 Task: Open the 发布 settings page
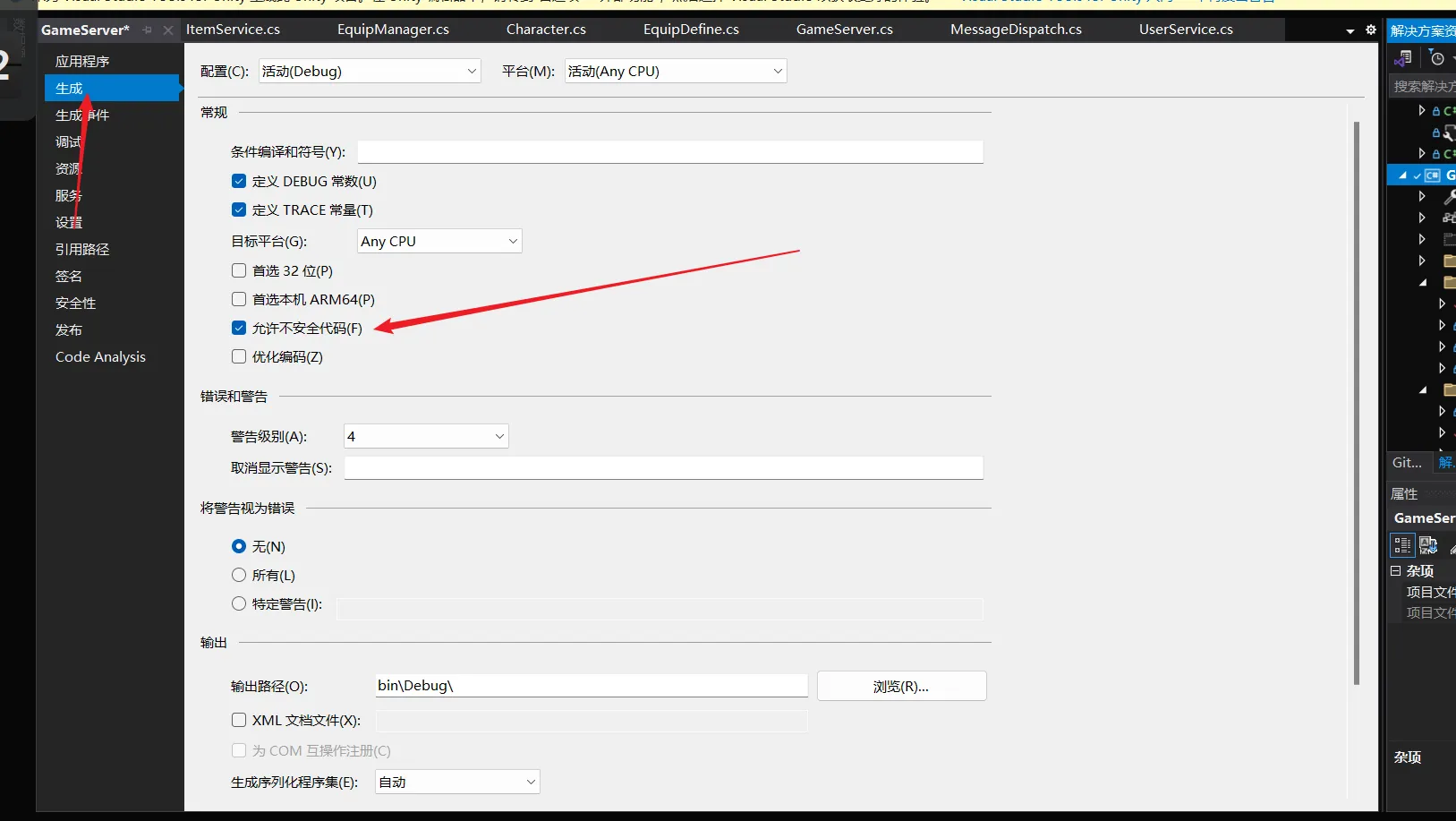(112, 329)
